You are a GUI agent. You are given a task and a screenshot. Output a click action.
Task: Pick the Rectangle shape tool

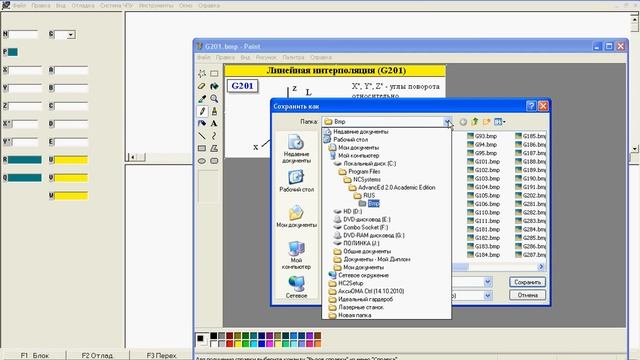[202, 149]
